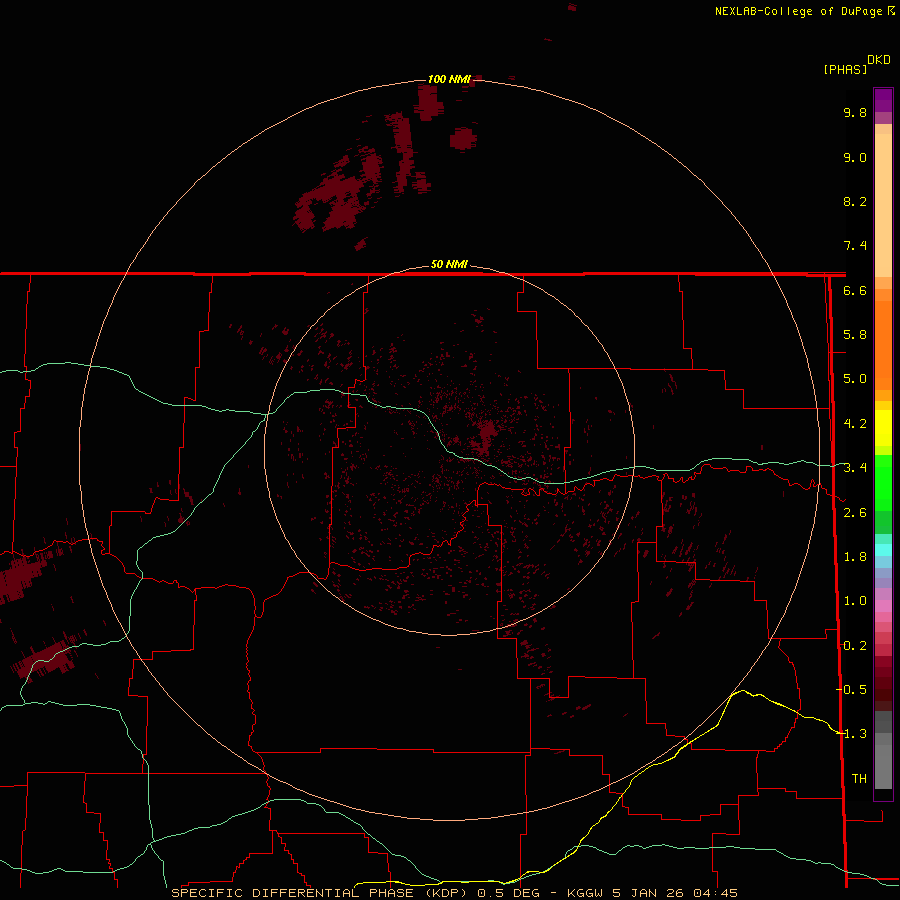Click the TH label on the color scale
The image size is (900, 900).
click(x=859, y=779)
